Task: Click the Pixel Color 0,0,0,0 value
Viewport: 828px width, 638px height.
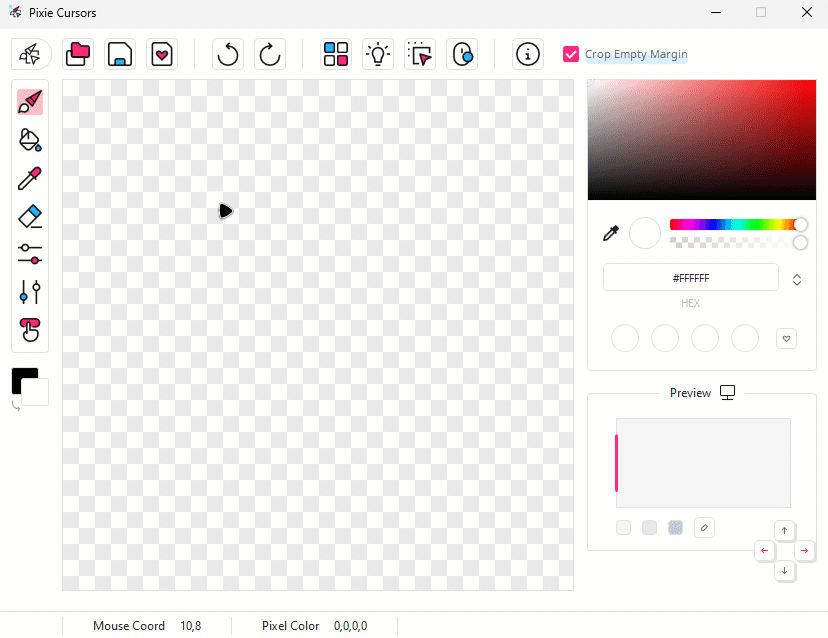Action: 351,626
